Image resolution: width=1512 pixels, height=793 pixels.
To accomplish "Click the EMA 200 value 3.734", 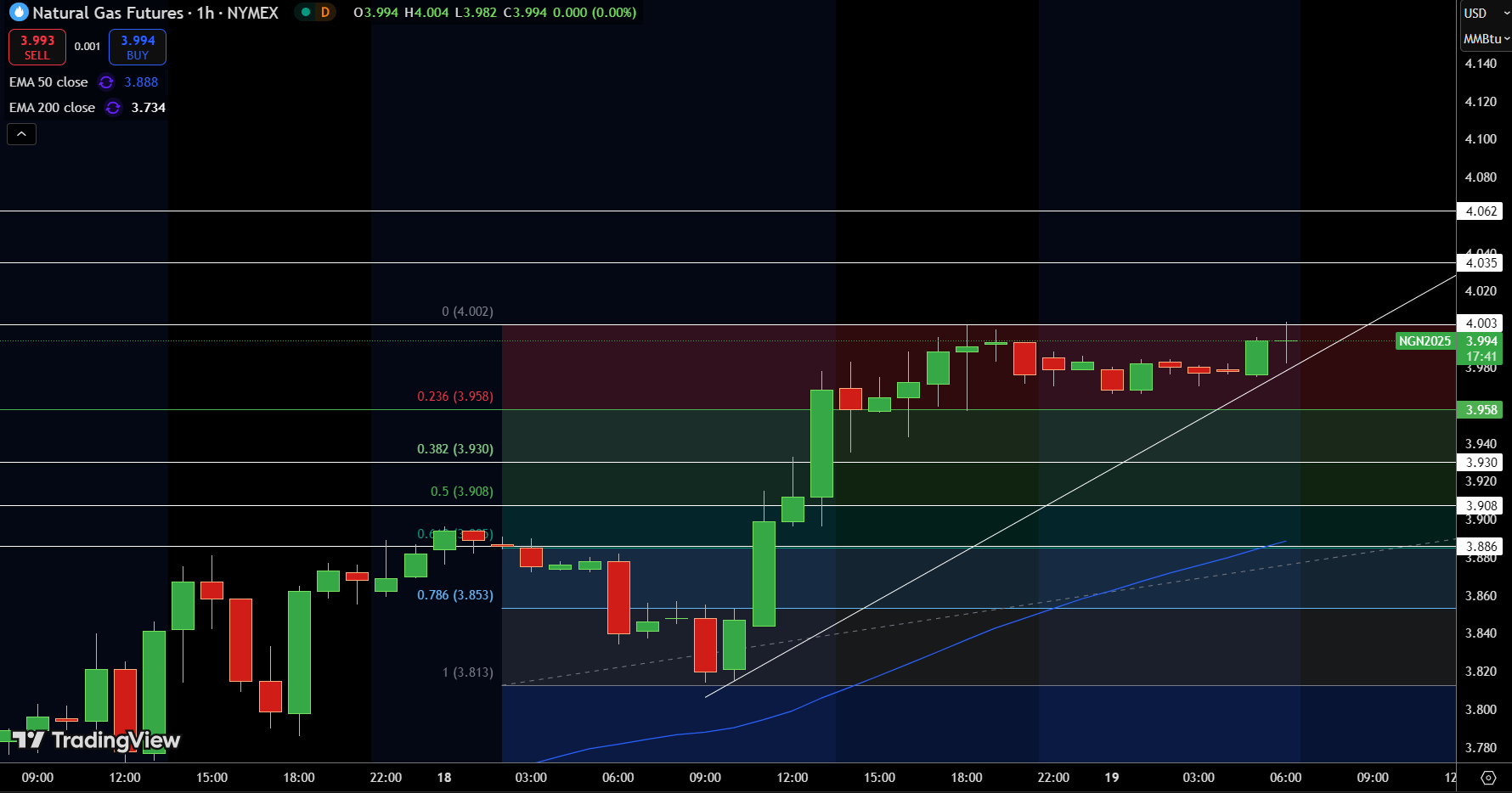I will (149, 108).
